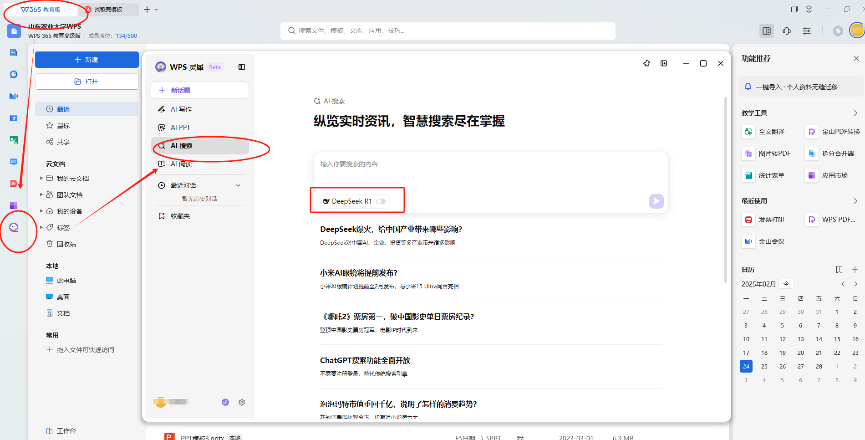Select the 全文翻译 tool icon
This screenshot has height=440, width=865.
(x=748, y=132)
